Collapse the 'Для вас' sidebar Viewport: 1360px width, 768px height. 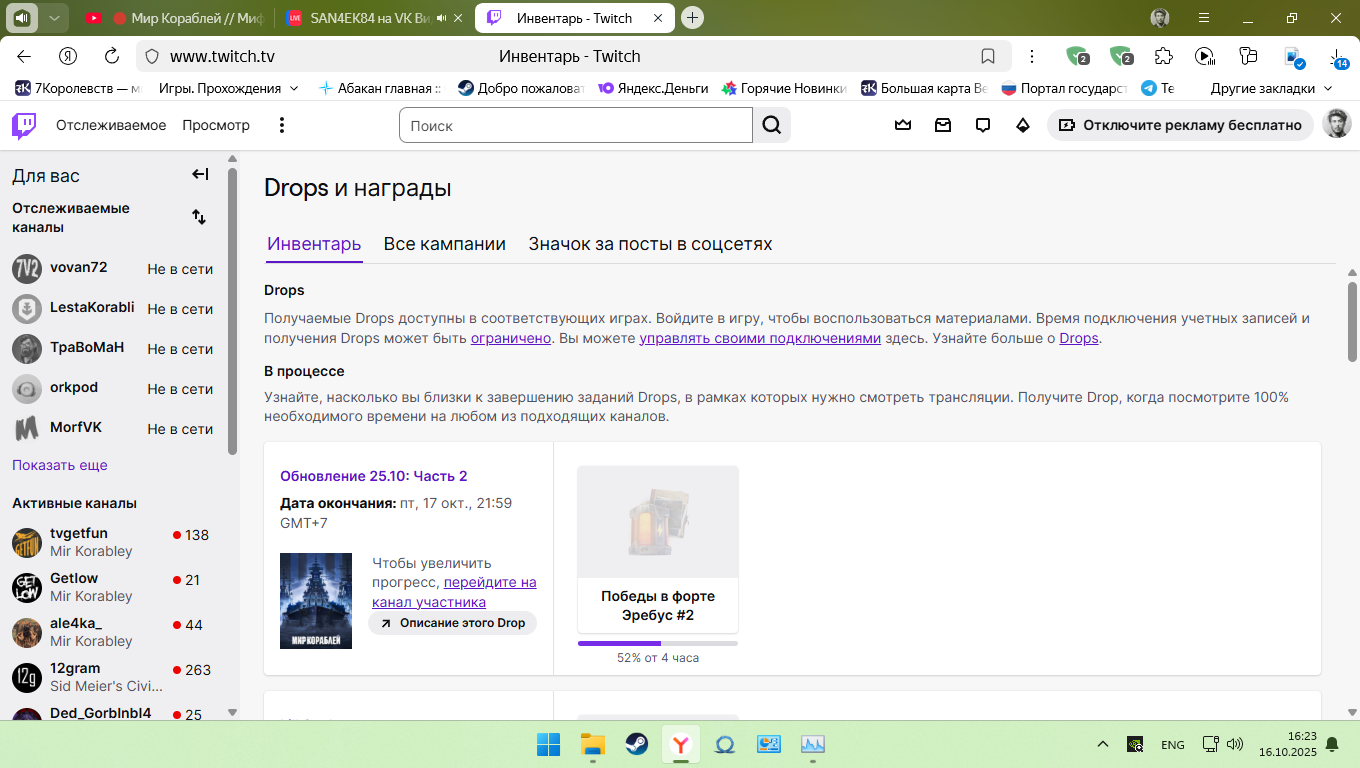(200, 175)
